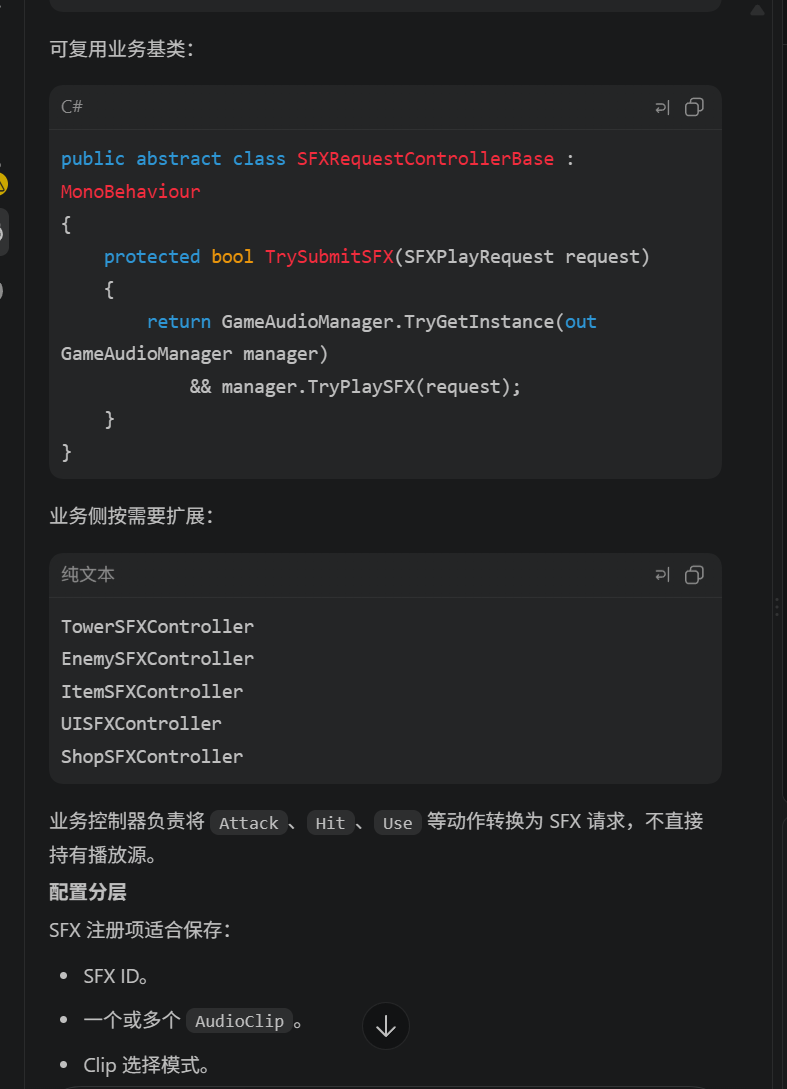Copy the C# code block
This screenshot has height=1089, width=787.
[694, 107]
